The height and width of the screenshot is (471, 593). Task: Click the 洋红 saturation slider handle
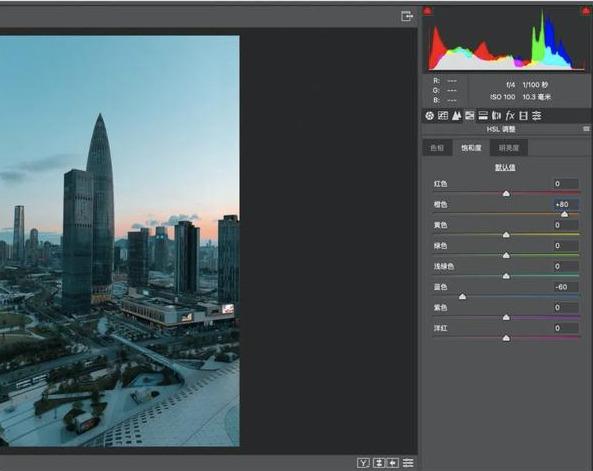(506, 338)
